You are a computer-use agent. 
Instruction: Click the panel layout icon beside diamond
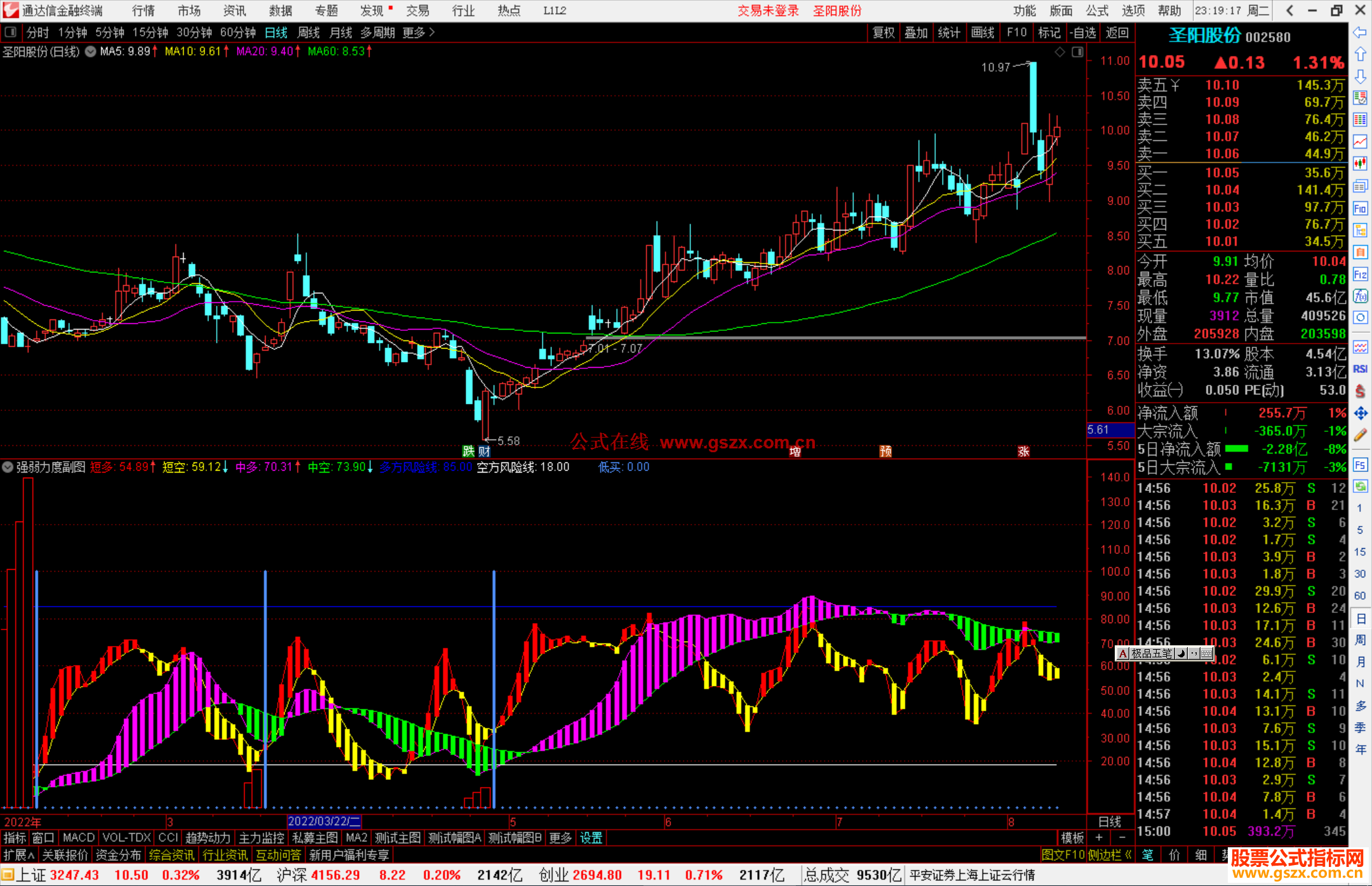coord(1078,52)
